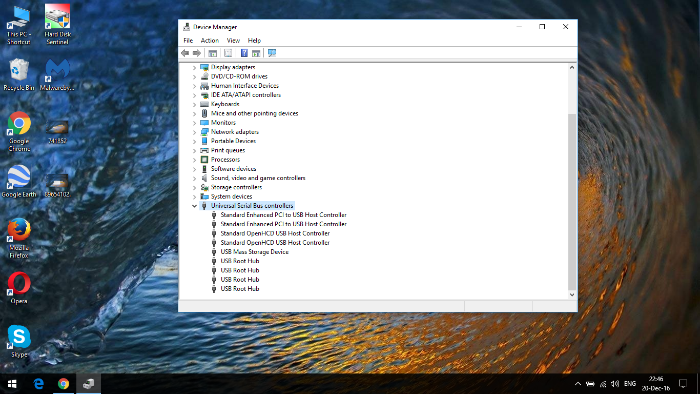Click the network tray icon
This screenshot has height=394, width=700.
click(603, 384)
